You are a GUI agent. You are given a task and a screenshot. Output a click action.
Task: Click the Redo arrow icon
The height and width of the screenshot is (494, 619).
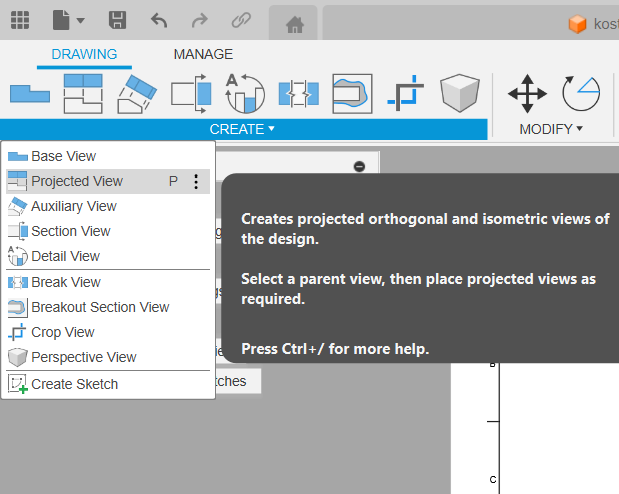[x=199, y=20]
